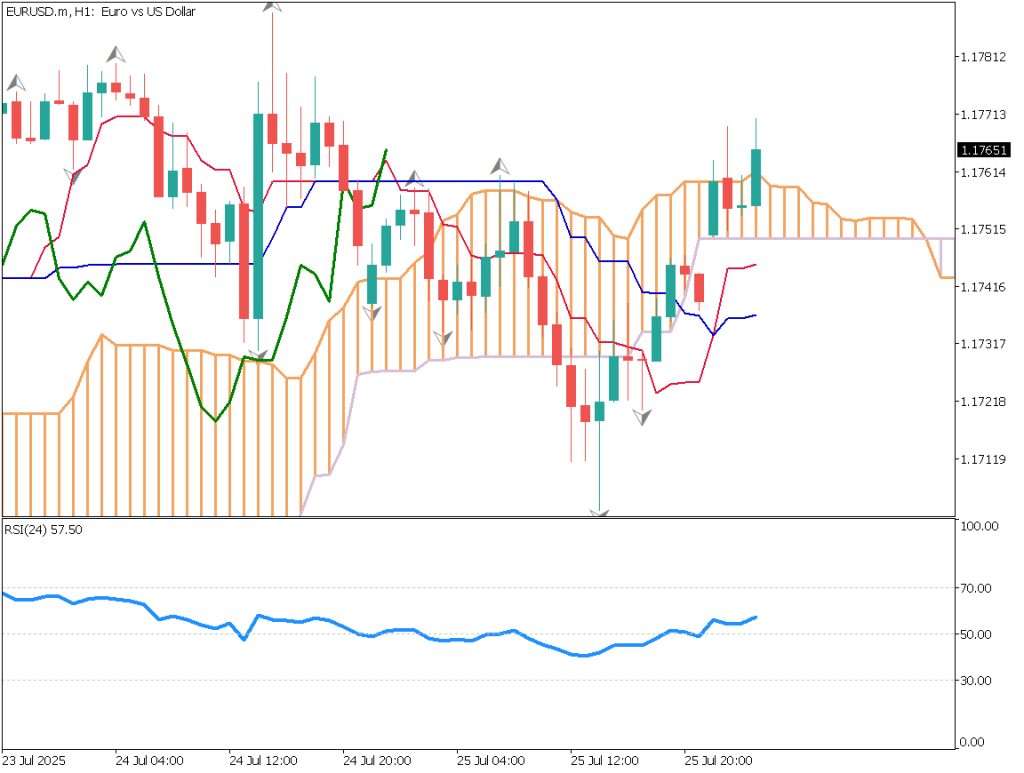Click the up fractal arrow at chart's top edge
Viewport: 1024px width, 773px height.
click(x=272, y=6)
